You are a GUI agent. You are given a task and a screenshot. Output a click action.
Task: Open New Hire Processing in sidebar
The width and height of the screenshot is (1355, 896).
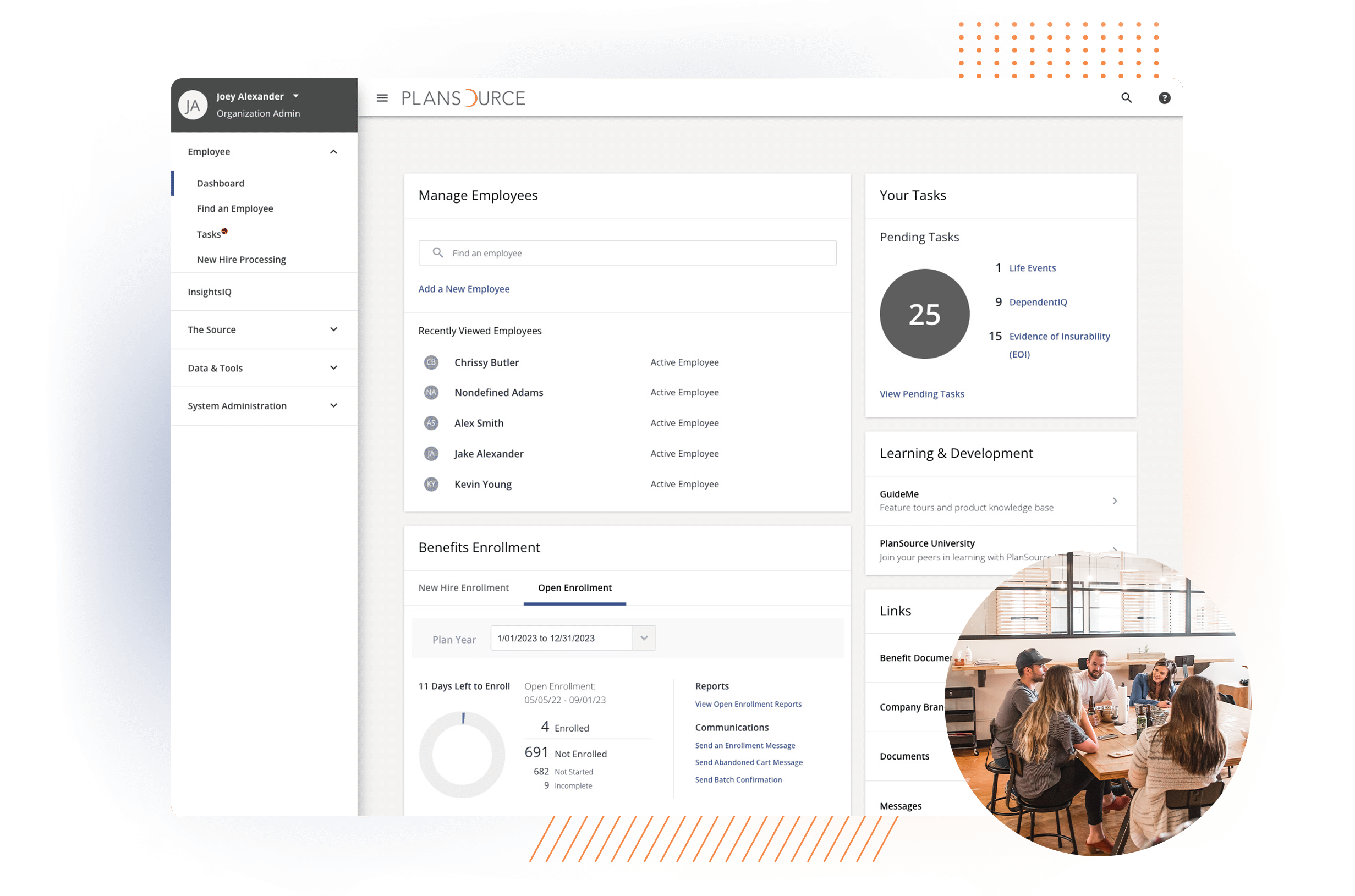point(241,260)
